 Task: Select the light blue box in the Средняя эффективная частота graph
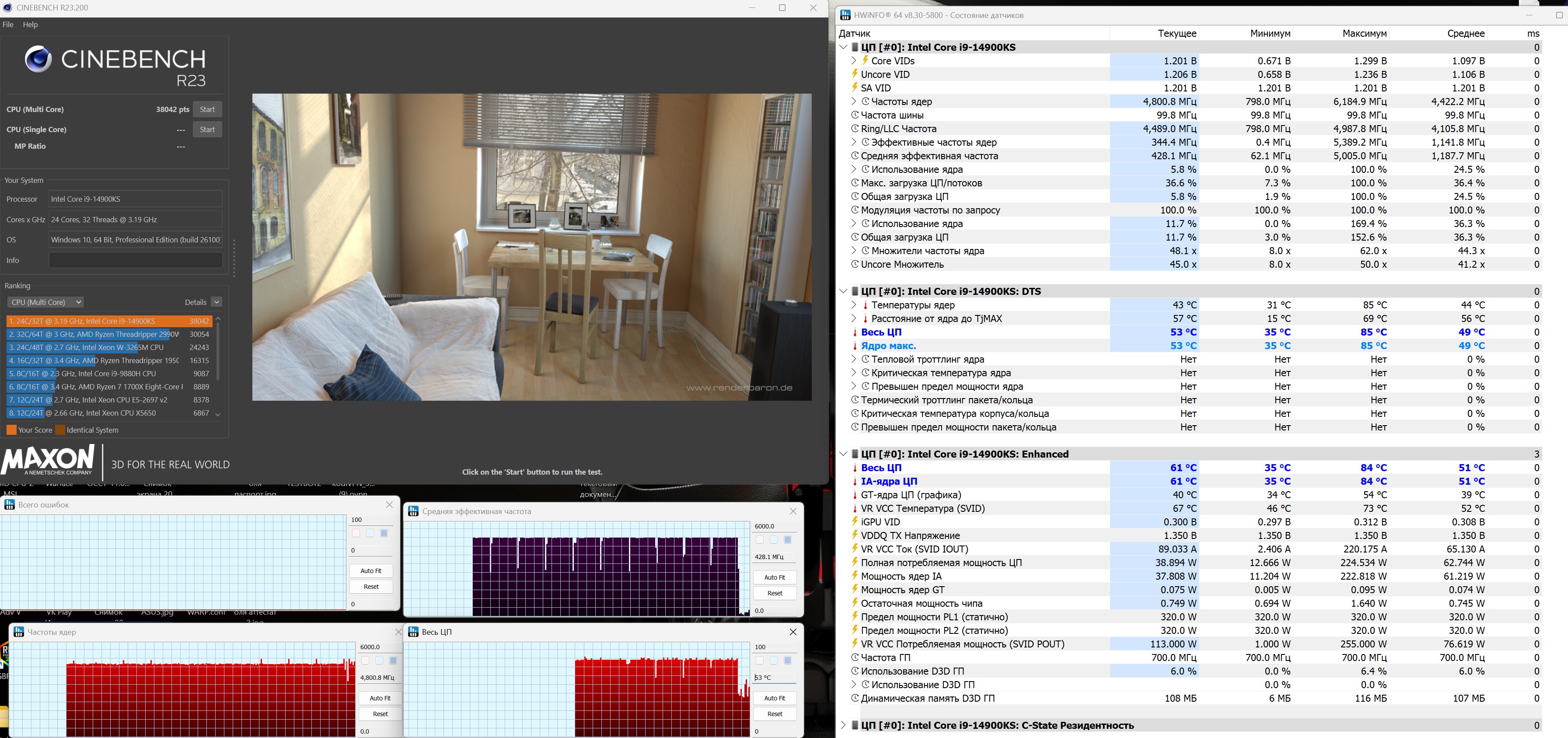point(773,540)
